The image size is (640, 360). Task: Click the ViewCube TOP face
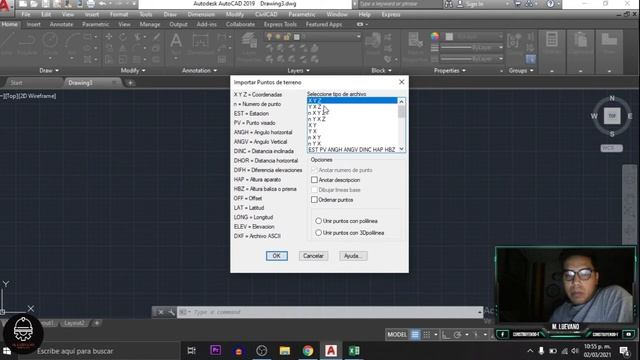point(612,116)
